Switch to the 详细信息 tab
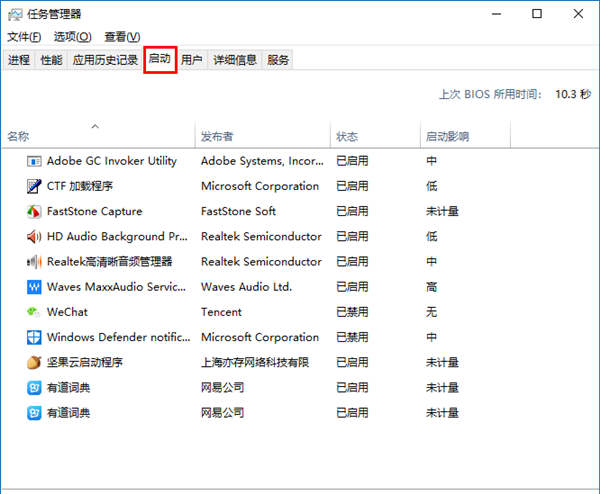Viewport: 600px width, 494px height. [x=235, y=60]
